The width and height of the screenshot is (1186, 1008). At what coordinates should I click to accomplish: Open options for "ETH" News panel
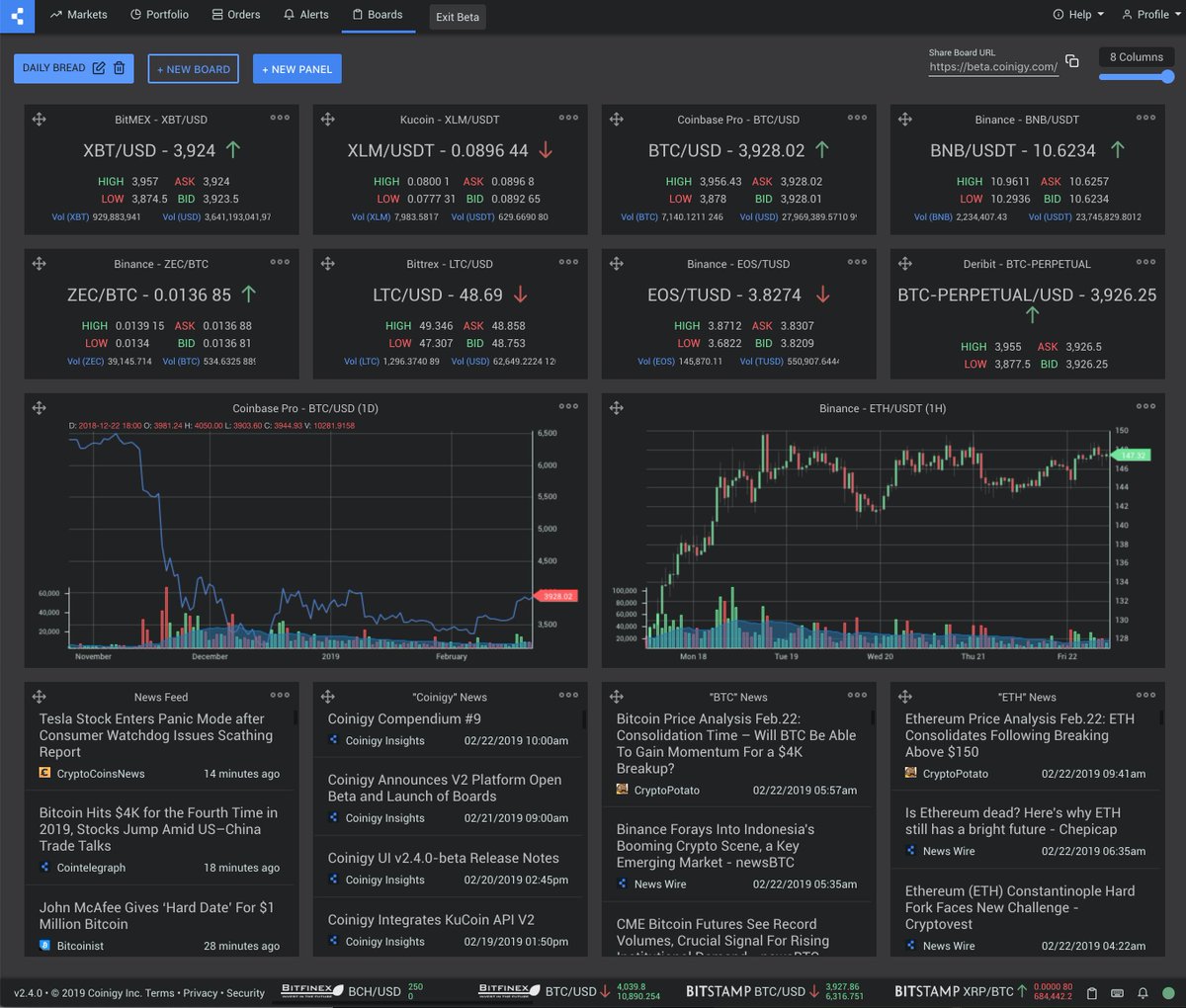[x=1145, y=695]
